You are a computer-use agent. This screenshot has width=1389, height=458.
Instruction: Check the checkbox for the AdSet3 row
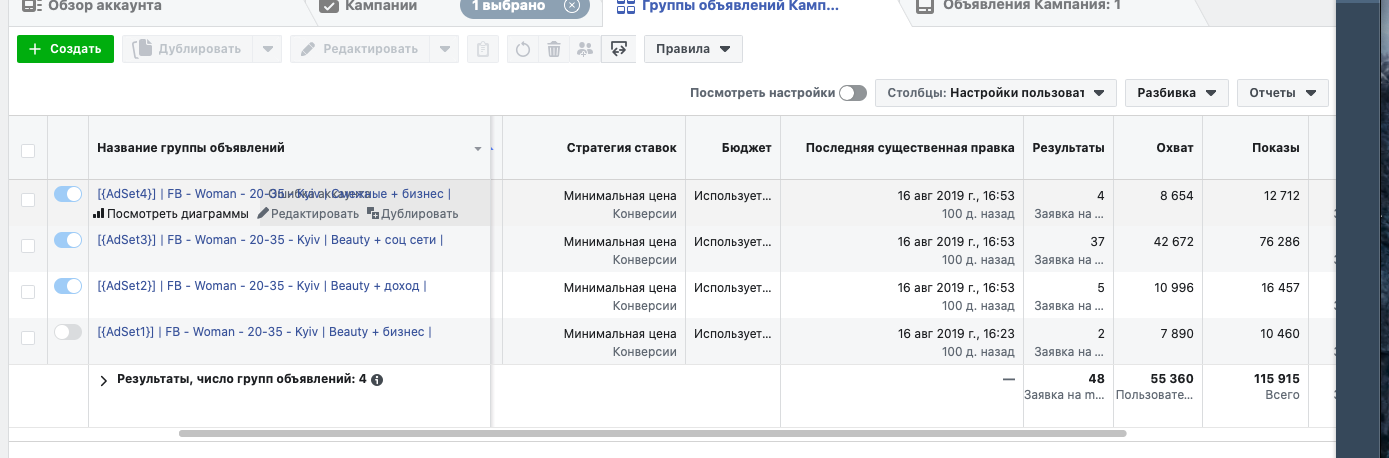pos(28,246)
